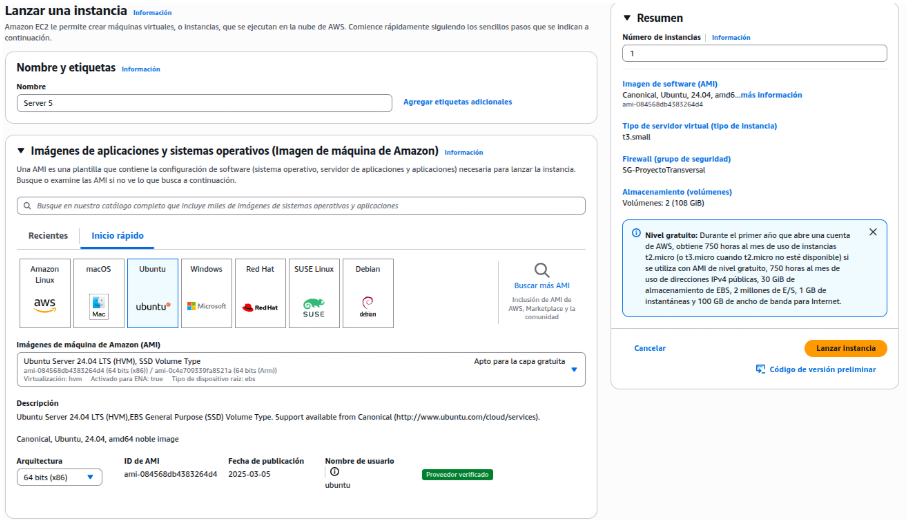Click the Buscar más AMI magnifier icon
Screen dimensions: 908x527
pos(541,270)
